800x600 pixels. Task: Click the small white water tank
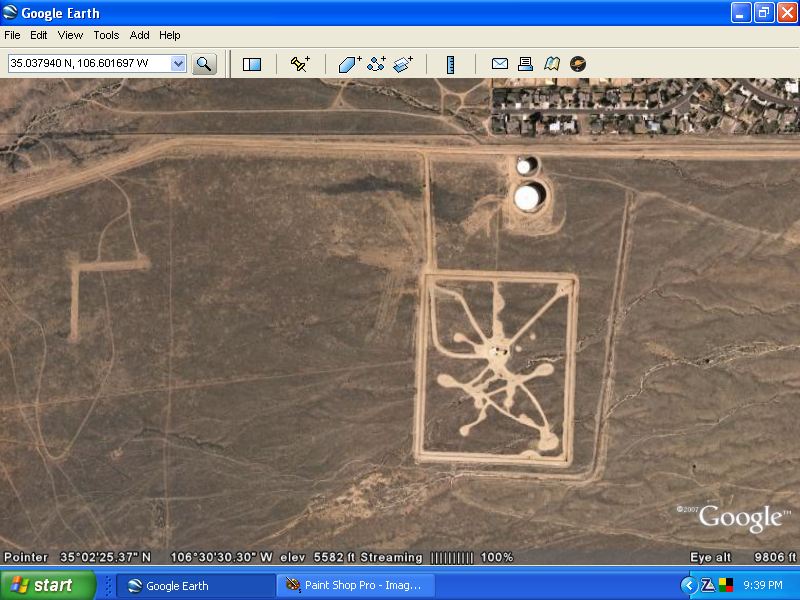pyautogui.click(x=525, y=166)
